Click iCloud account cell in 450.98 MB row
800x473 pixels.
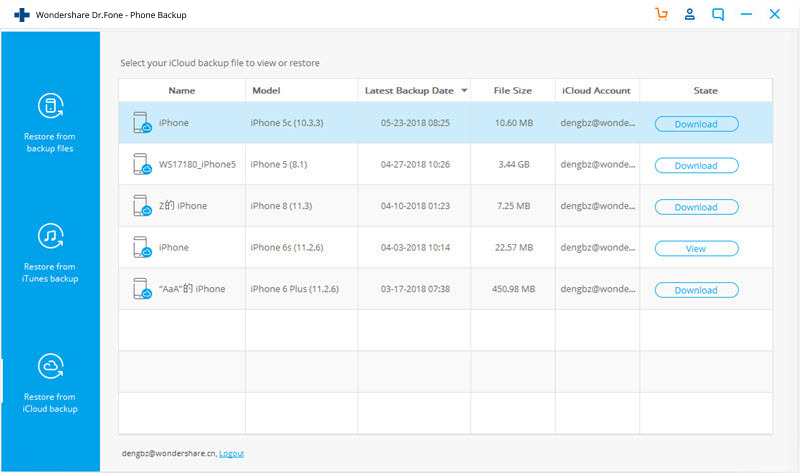[598, 289]
